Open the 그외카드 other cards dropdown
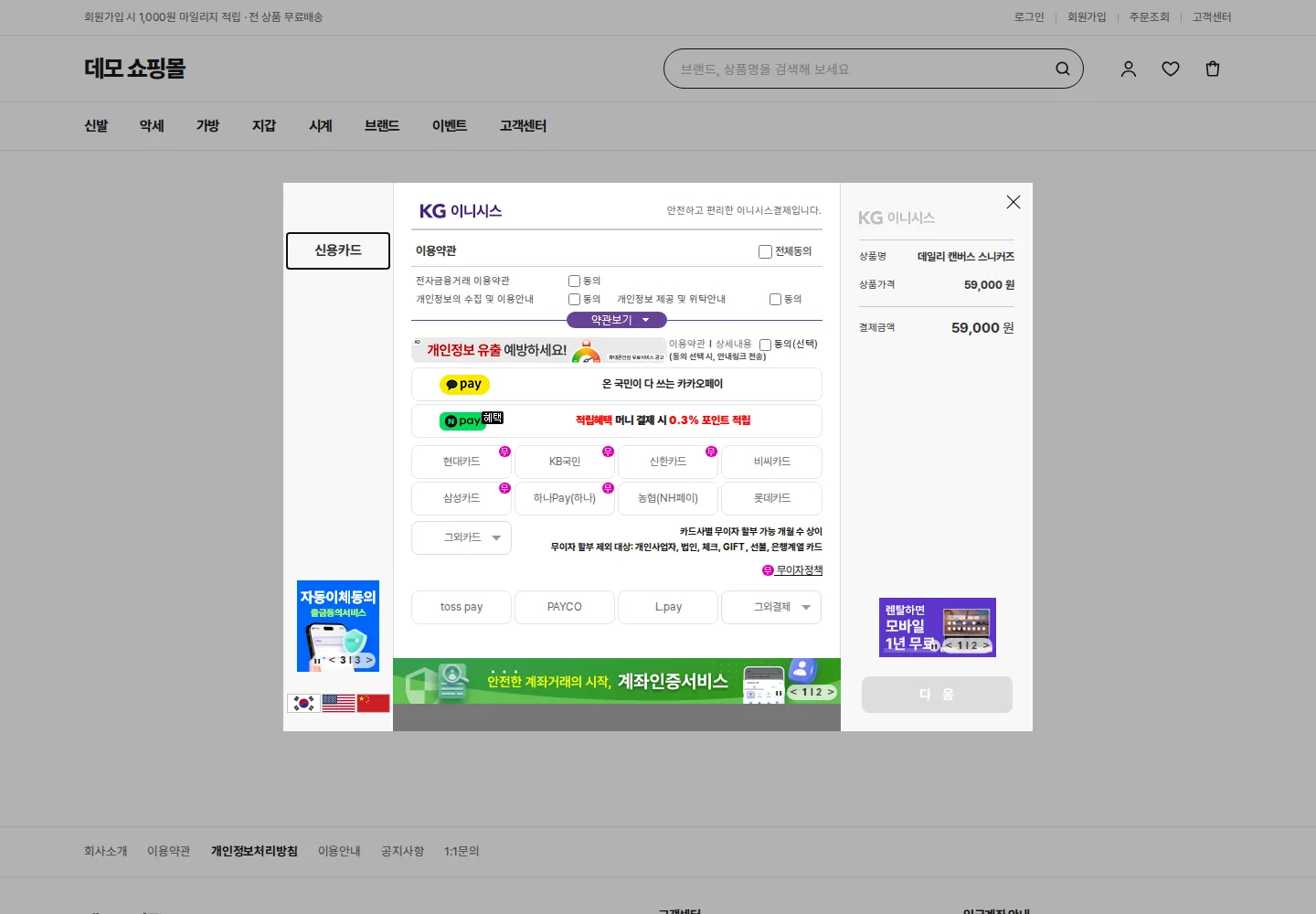This screenshot has height=914, width=1316. point(462,537)
